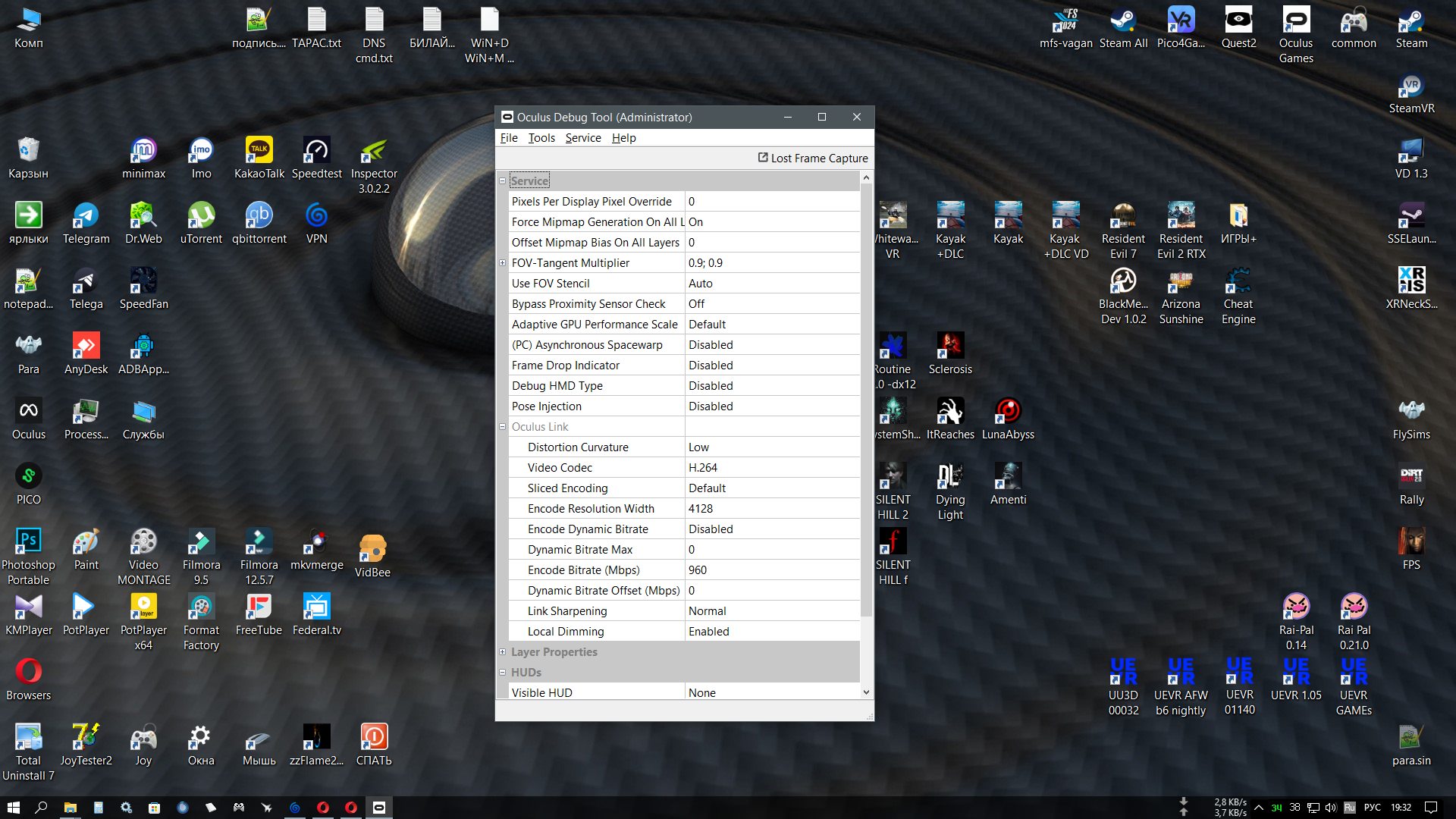The width and height of the screenshot is (1456, 819).
Task: Change Use FOV Stencil Auto value
Action: [772, 283]
